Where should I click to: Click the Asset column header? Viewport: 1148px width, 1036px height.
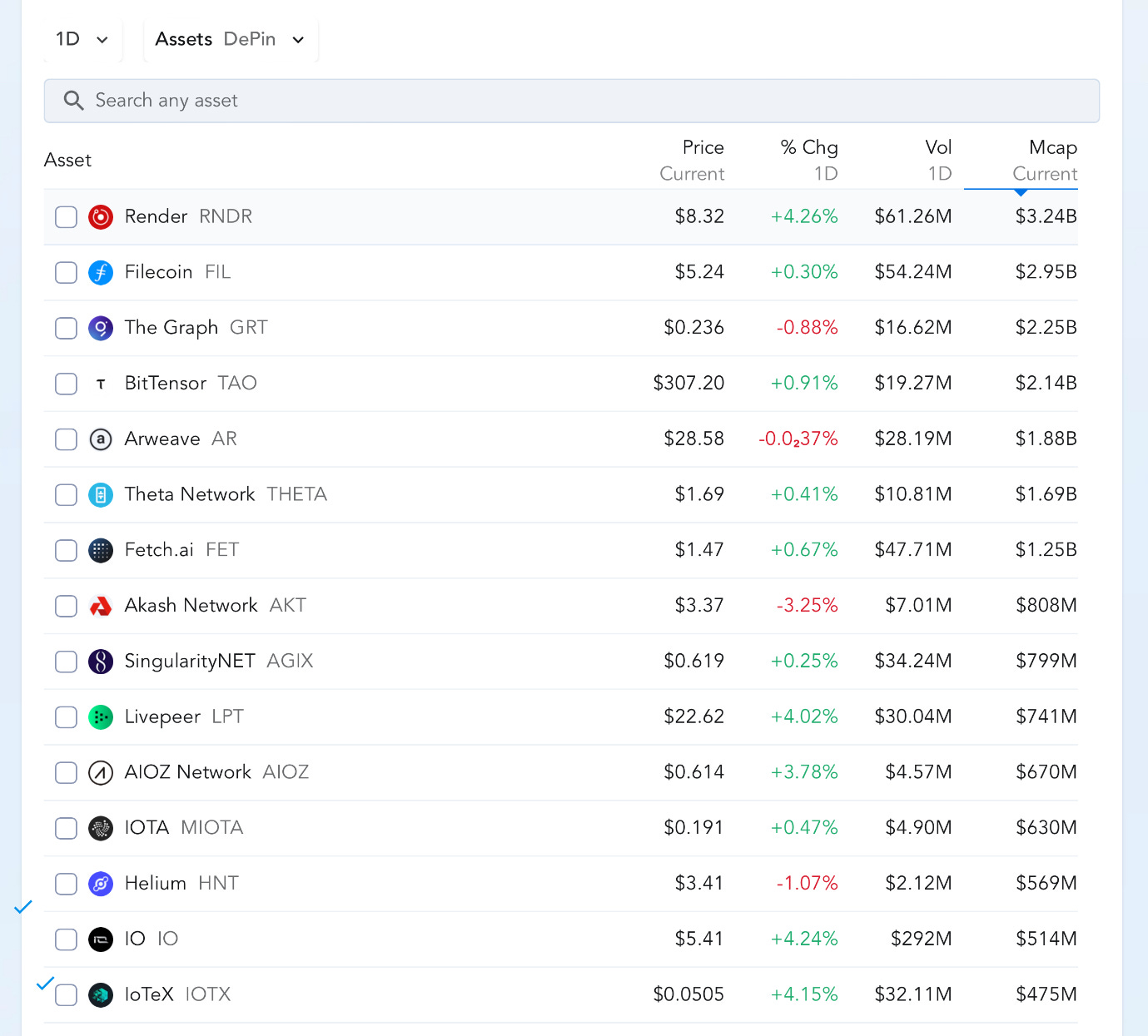(x=67, y=160)
